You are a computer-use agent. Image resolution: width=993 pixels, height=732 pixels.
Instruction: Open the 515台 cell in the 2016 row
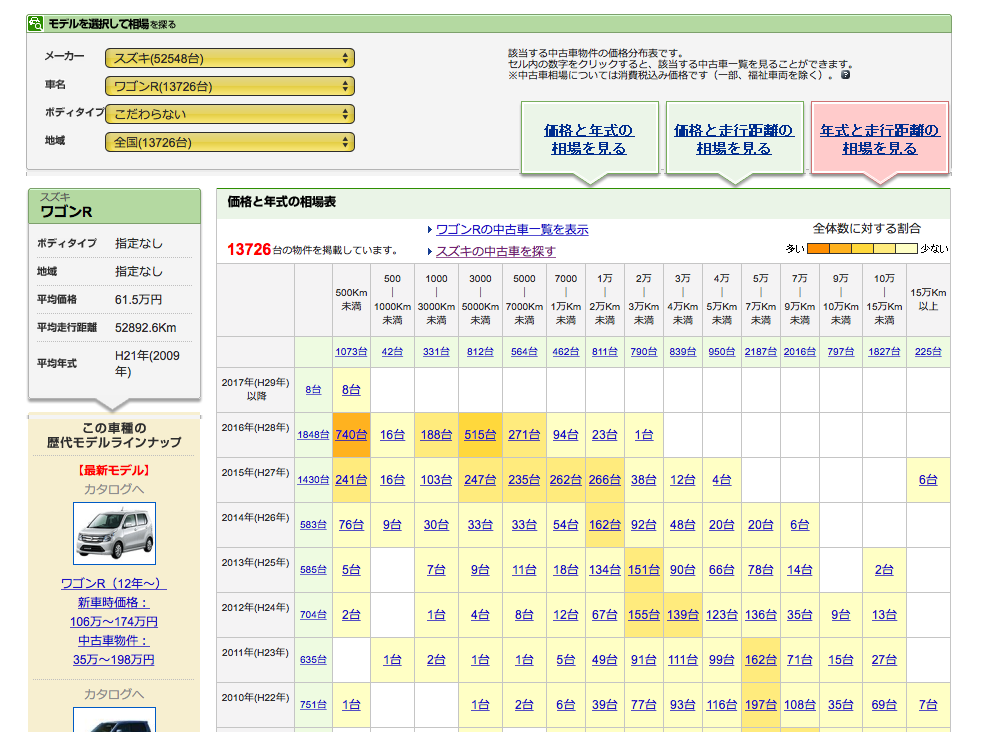pyautogui.click(x=480, y=435)
